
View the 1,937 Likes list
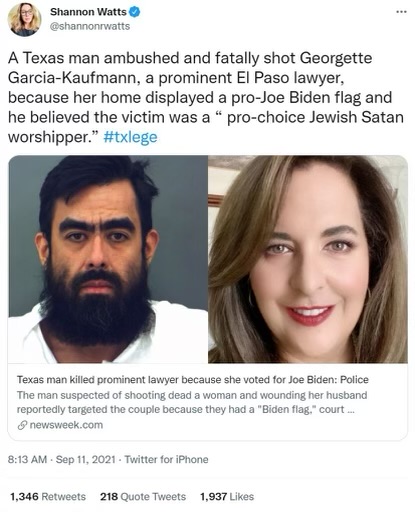[x=227, y=497]
